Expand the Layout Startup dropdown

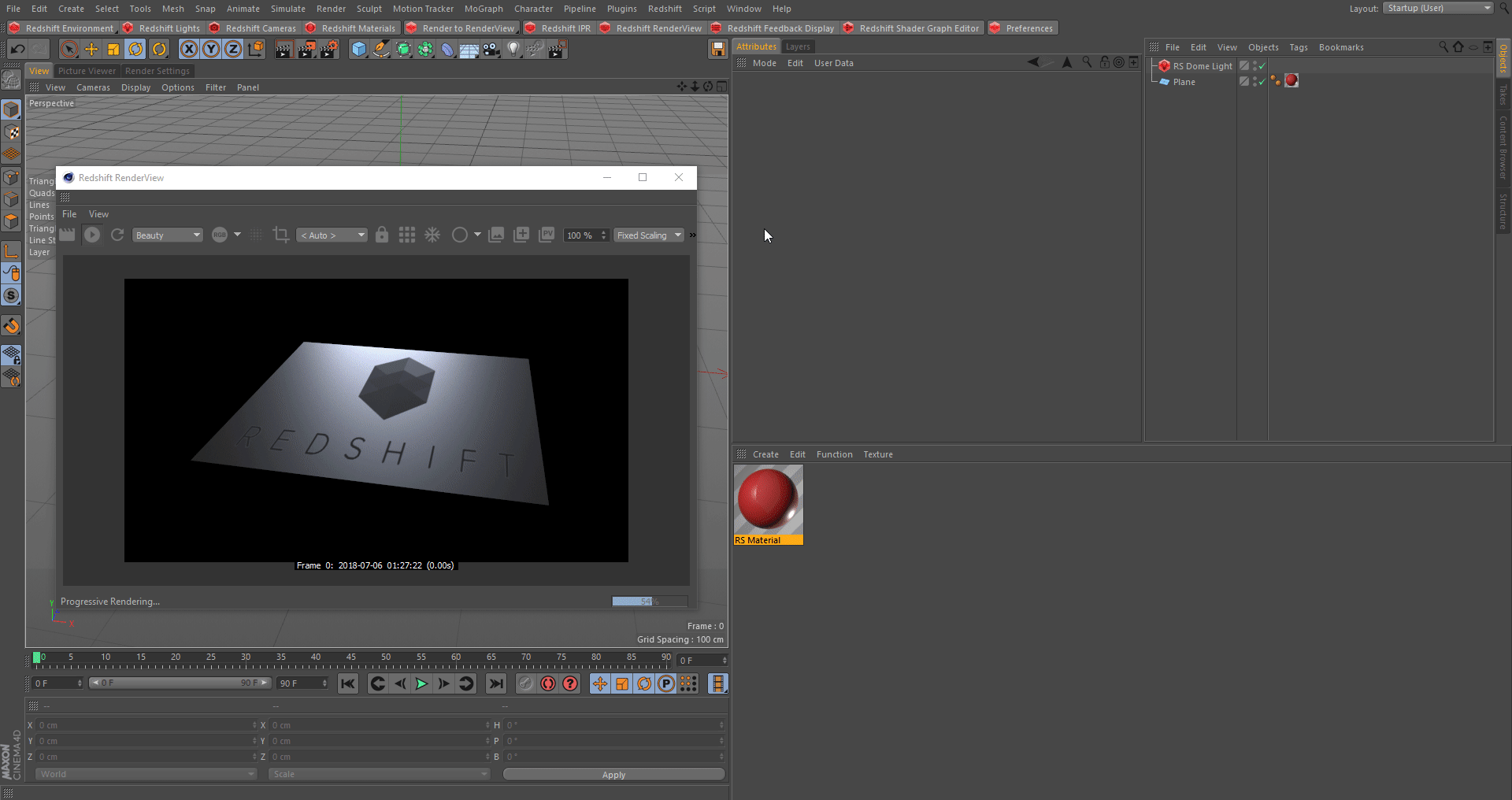pos(1437,8)
